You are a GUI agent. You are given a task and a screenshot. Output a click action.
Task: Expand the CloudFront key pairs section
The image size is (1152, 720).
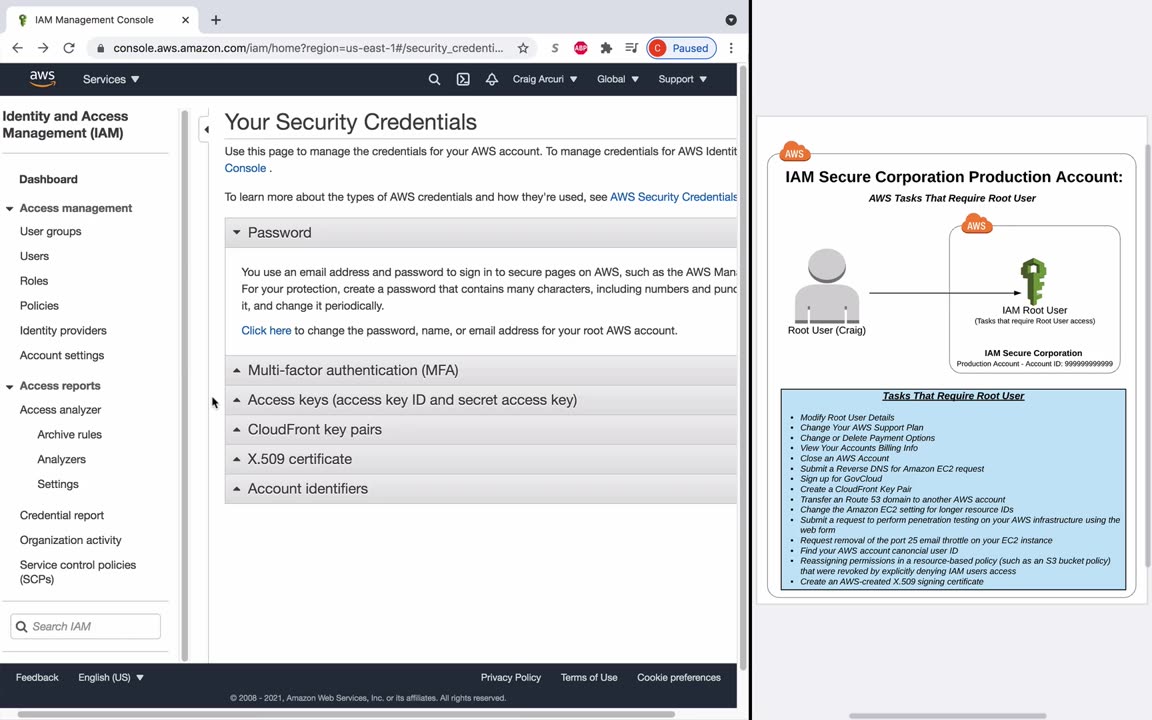tap(480, 429)
